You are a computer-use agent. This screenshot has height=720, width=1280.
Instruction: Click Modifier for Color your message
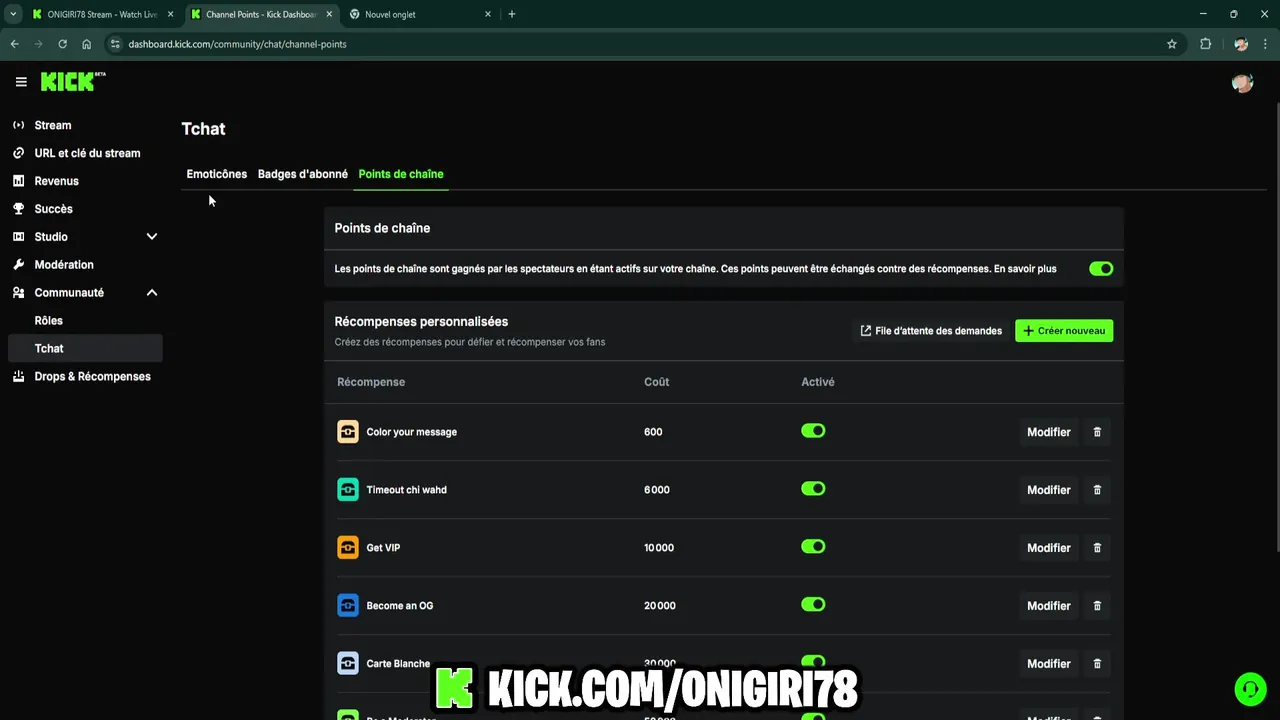coord(1049,432)
